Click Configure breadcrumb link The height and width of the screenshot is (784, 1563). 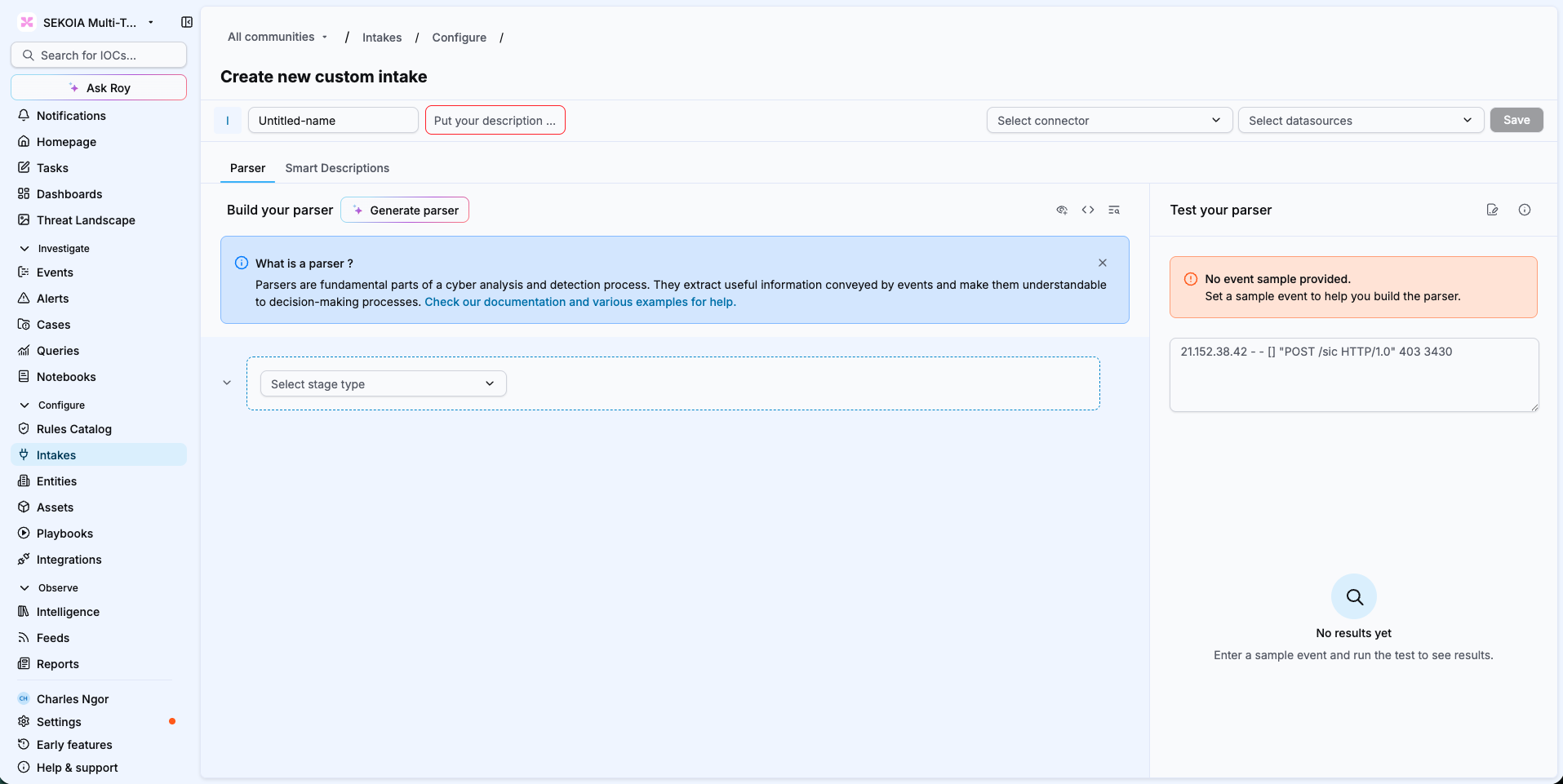coord(459,38)
